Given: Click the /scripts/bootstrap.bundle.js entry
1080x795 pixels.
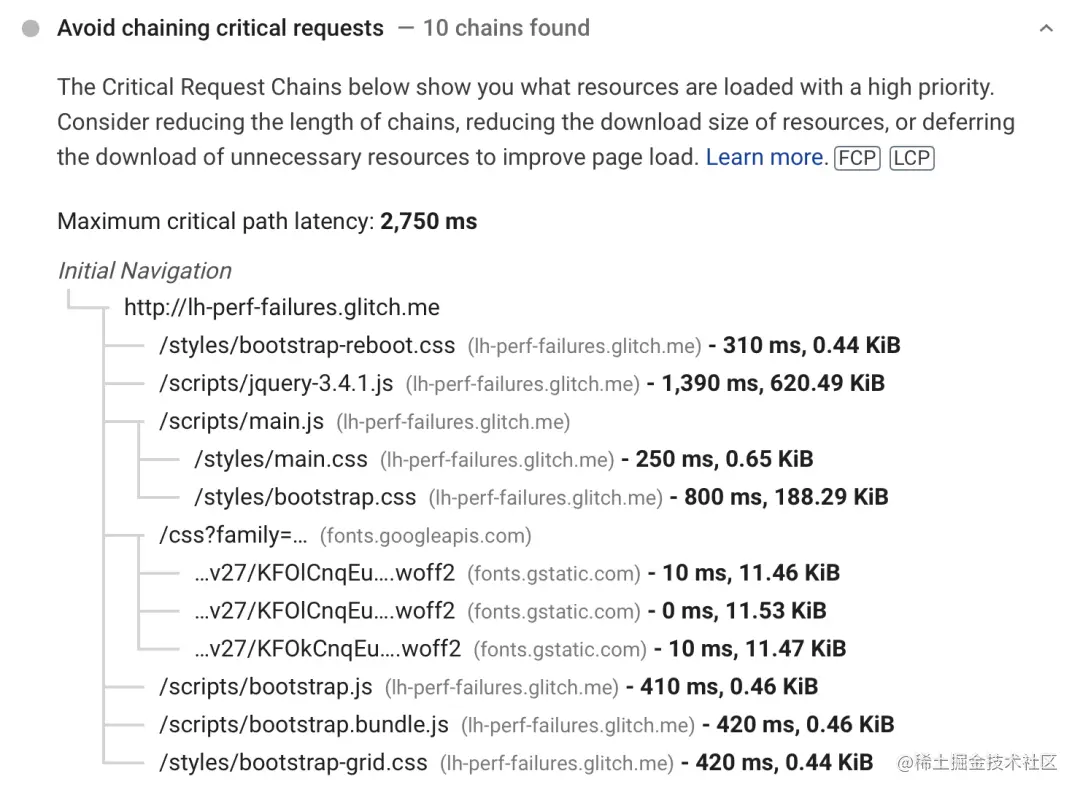Looking at the screenshot, I should [304, 725].
